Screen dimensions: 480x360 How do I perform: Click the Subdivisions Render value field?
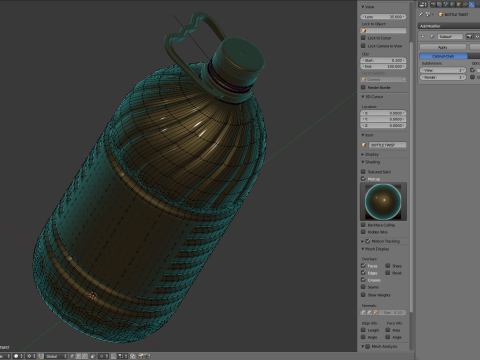[x=443, y=77]
